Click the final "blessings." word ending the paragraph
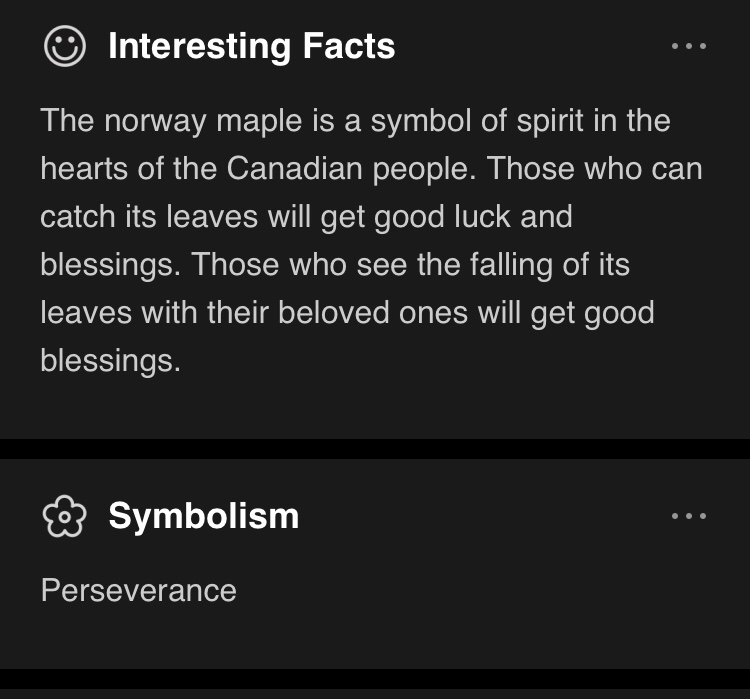This screenshot has width=750, height=699. click(x=110, y=360)
